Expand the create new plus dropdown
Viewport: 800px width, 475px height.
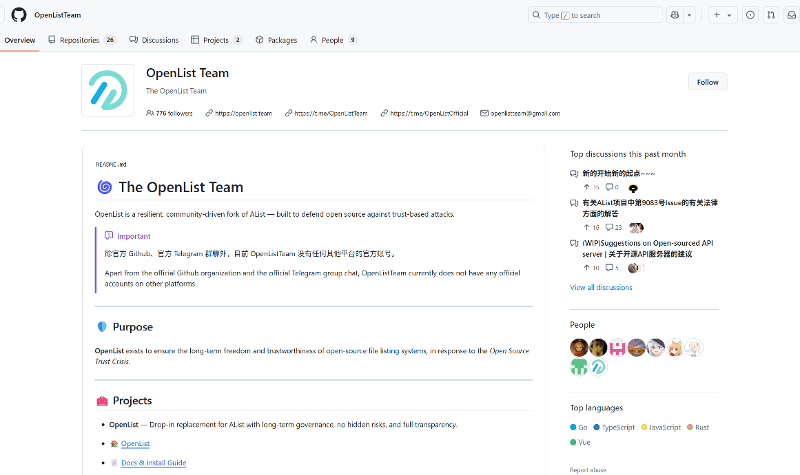(x=722, y=15)
